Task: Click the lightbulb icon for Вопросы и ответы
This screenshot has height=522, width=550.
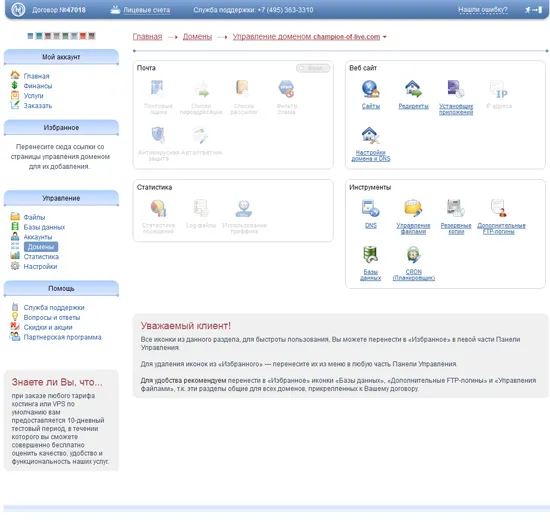Action: (15, 317)
